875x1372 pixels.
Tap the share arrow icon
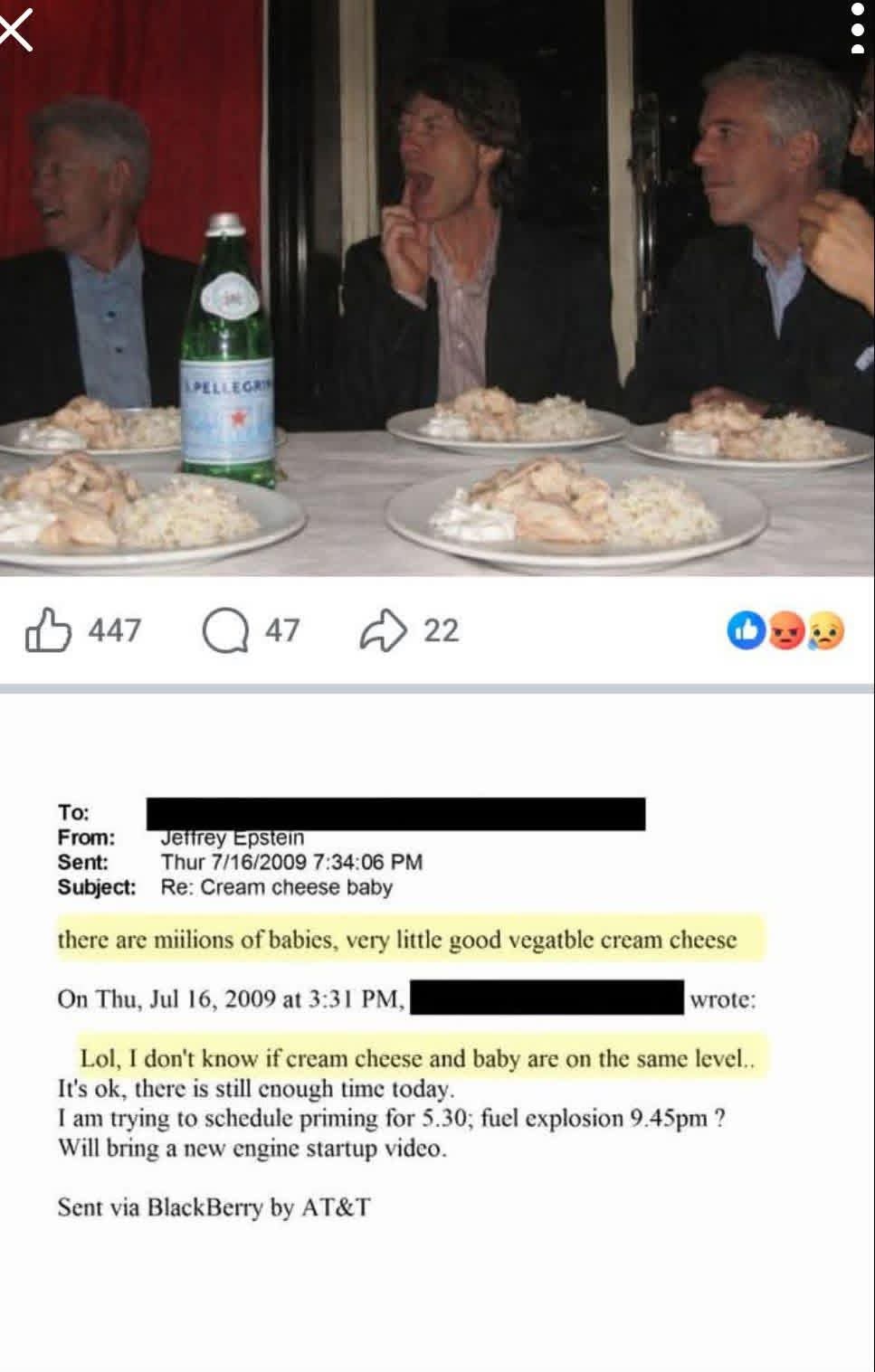pyautogui.click(x=384, y=630)
